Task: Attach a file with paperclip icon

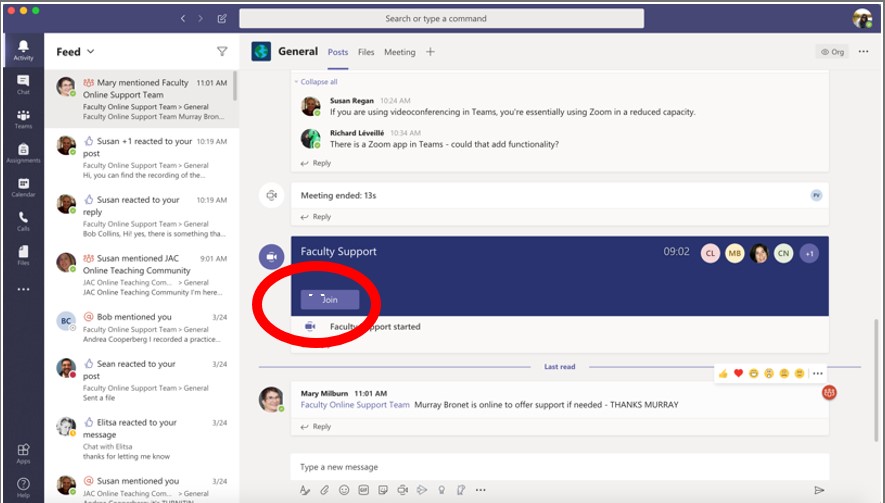Action: [x=325, y=490]
